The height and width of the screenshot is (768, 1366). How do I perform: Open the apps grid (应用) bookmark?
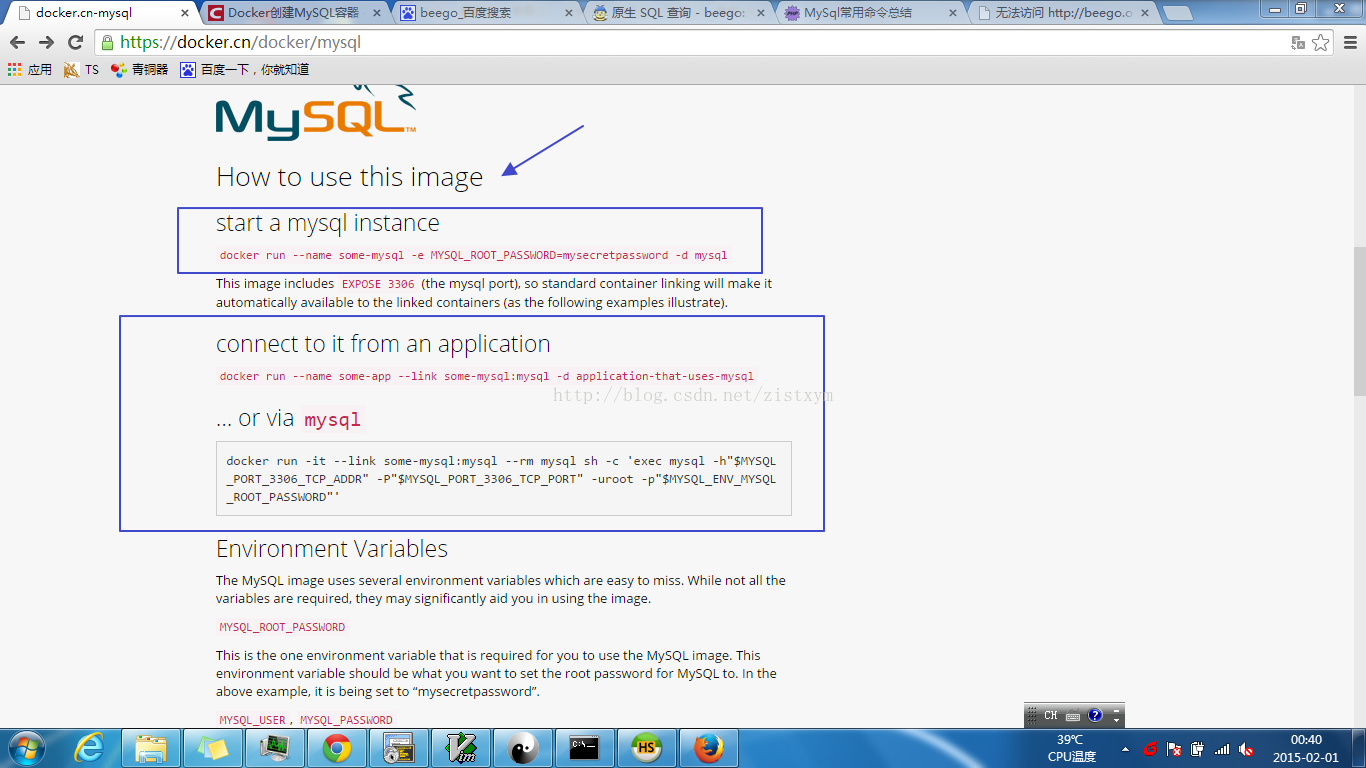[x=30, y=70]
